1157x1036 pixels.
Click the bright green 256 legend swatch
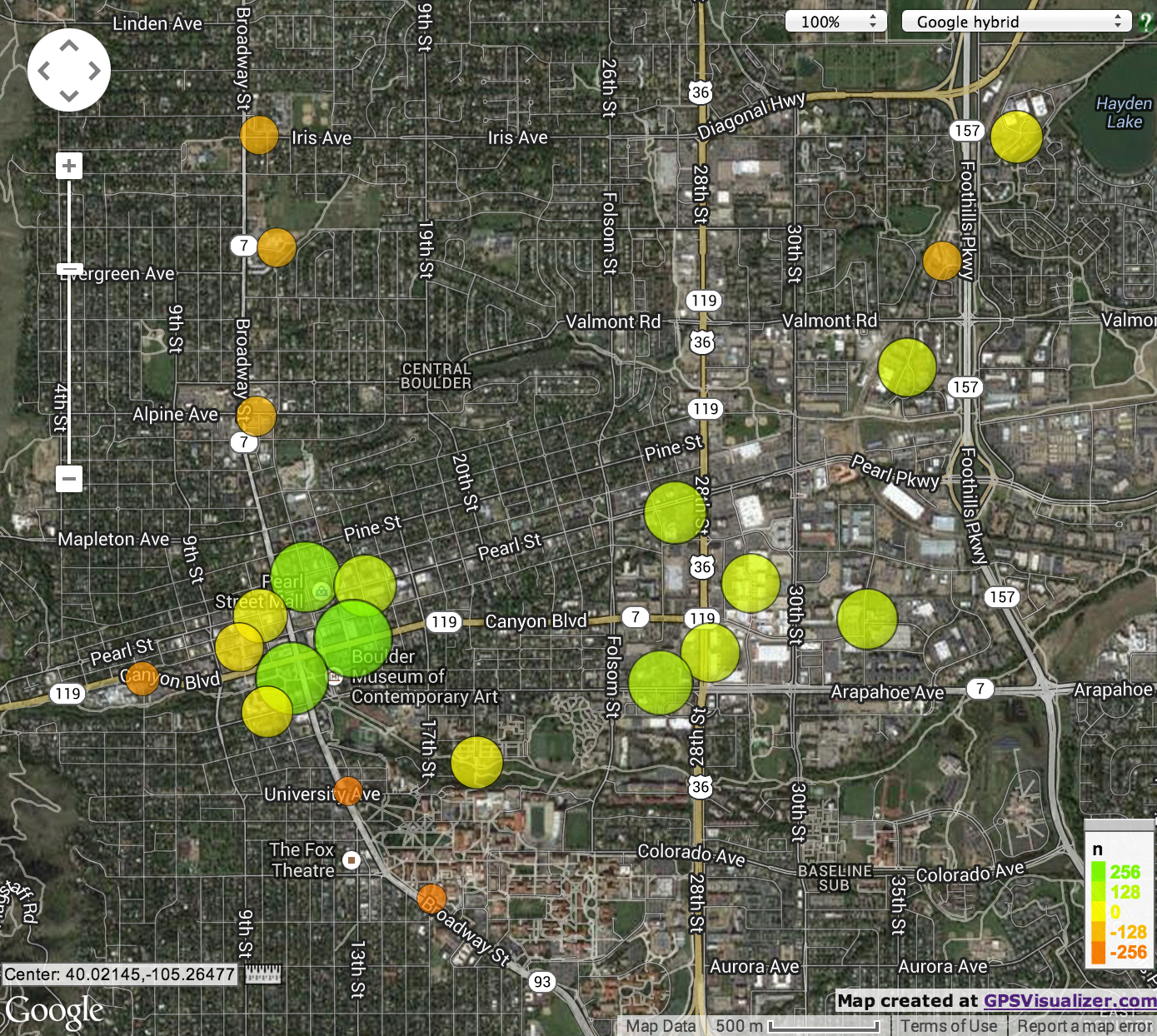click(1099, 872)
